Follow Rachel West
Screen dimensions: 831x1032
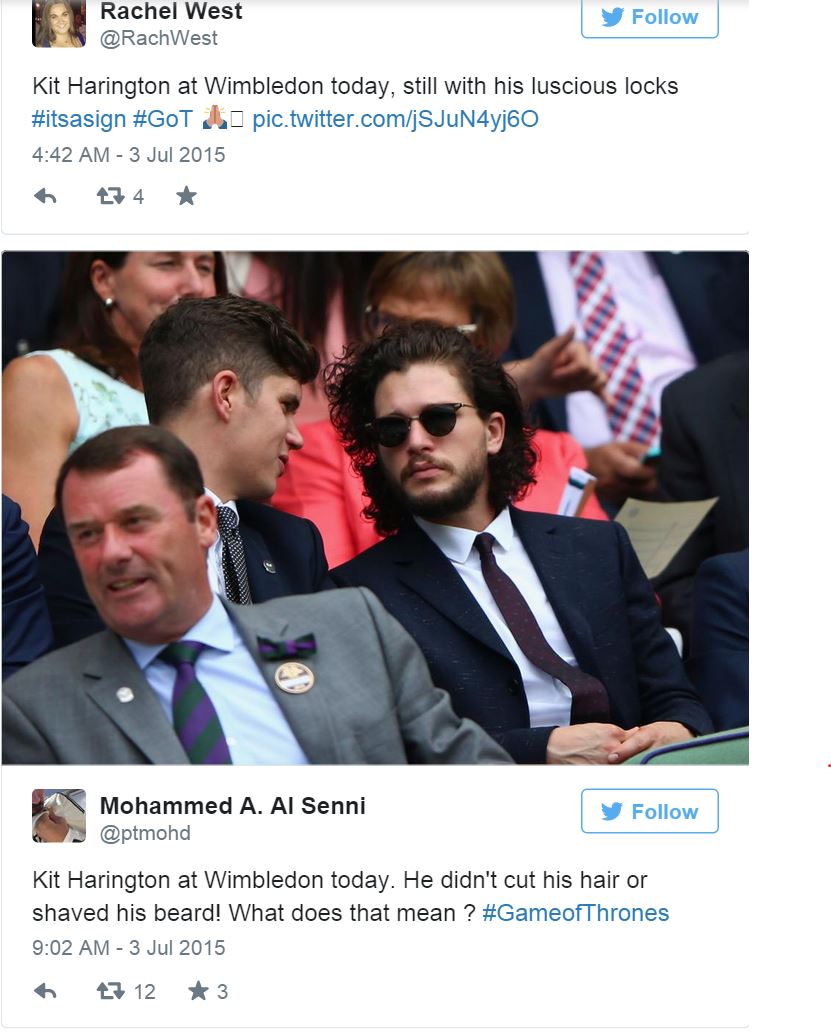point(649,17)
